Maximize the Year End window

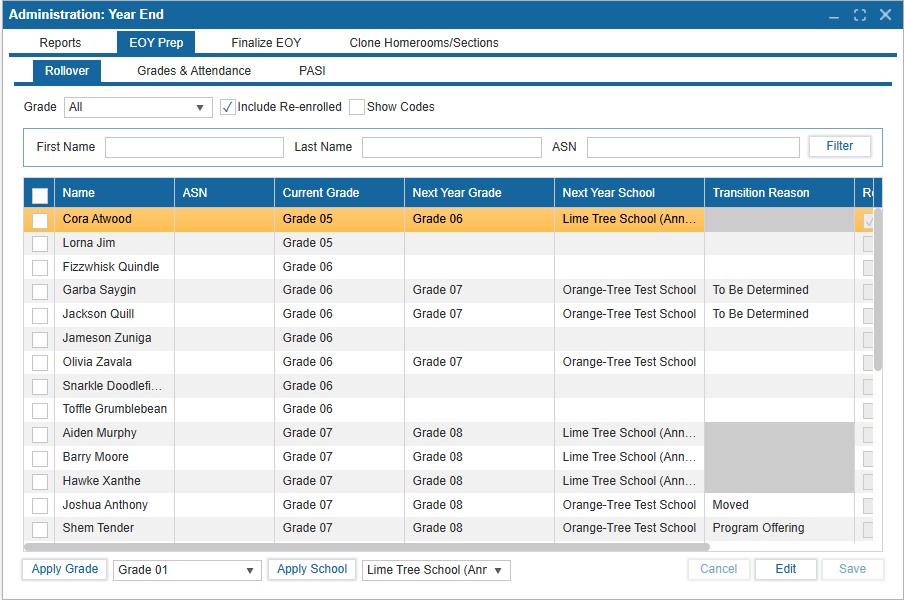(x=860, y=15)
